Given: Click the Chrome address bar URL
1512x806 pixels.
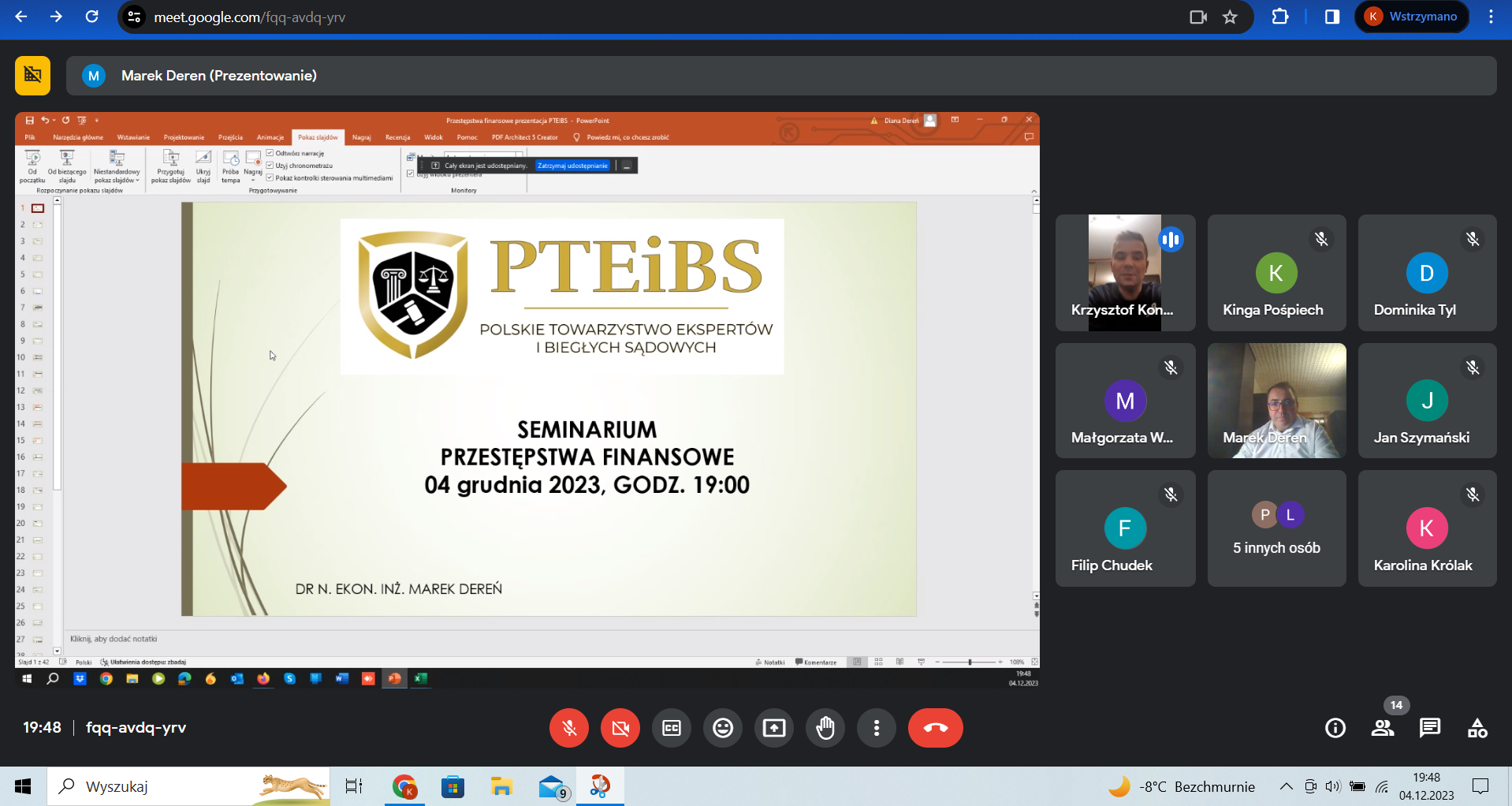Looking at the screenshot, I should click(x=249, y=17).
